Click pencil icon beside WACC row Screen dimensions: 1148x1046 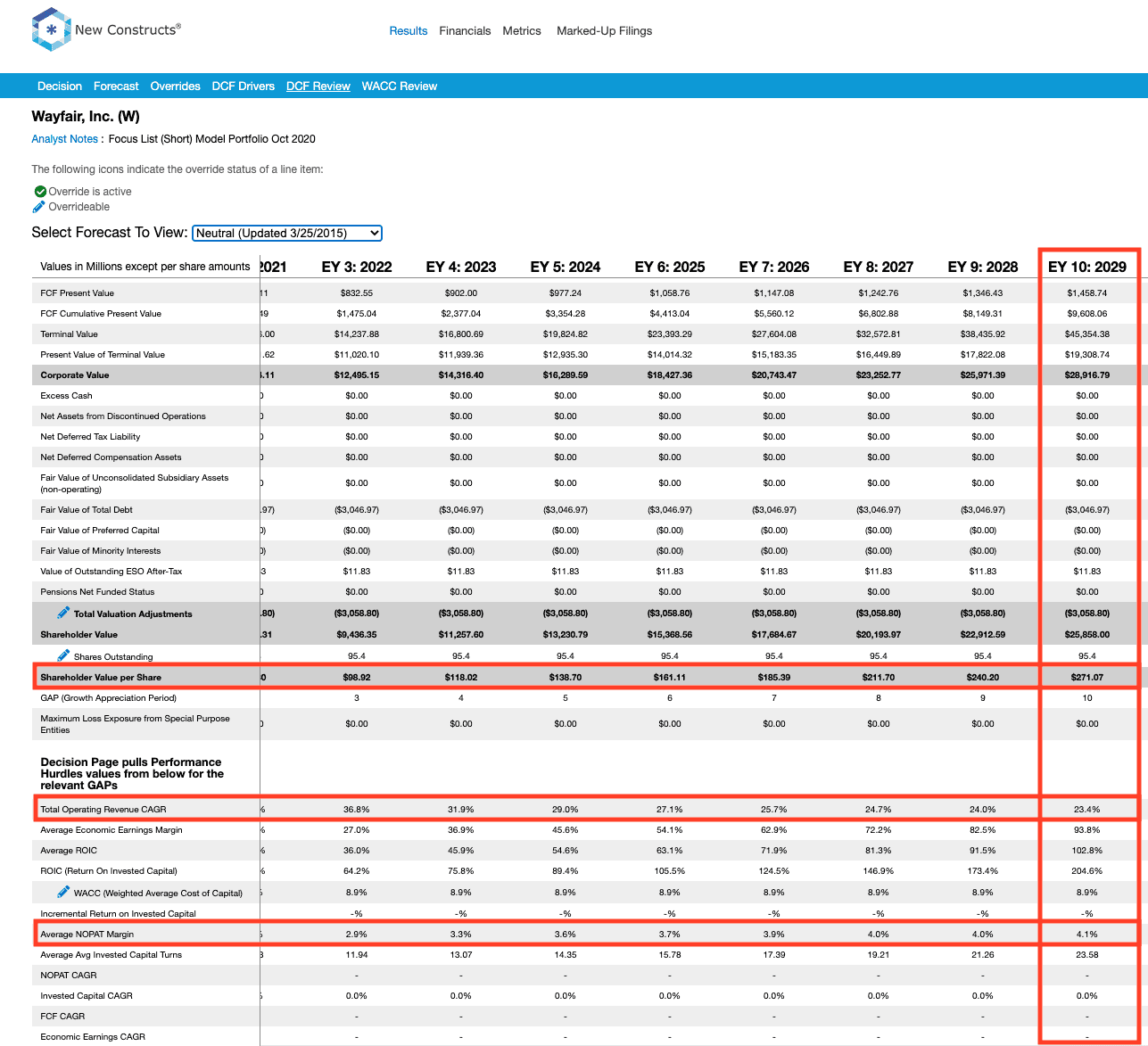tap(63, 892)
